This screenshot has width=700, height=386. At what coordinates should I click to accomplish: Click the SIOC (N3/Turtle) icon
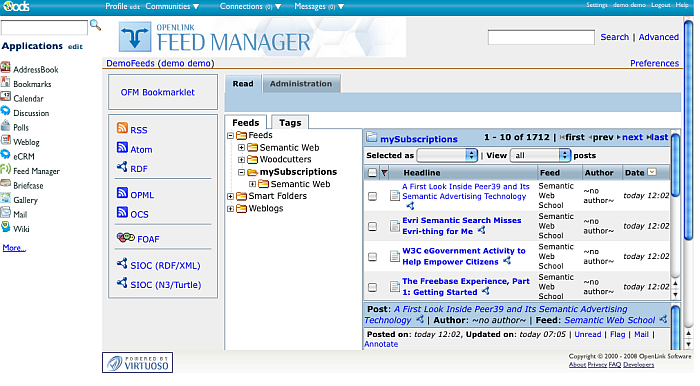pyautogui.click(x=122, y=282)
